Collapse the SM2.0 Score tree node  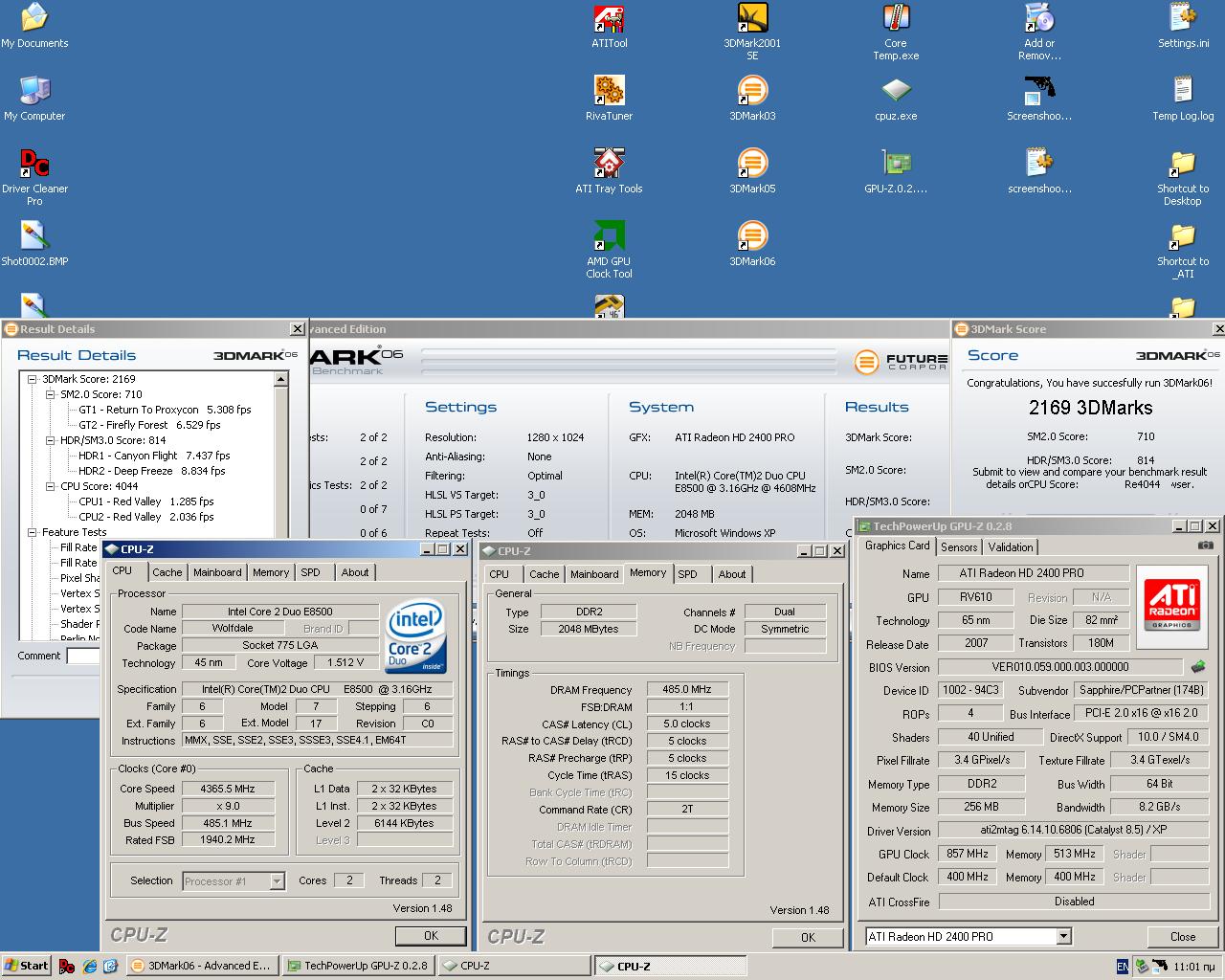pyautogui.click(x=51, y=394)
